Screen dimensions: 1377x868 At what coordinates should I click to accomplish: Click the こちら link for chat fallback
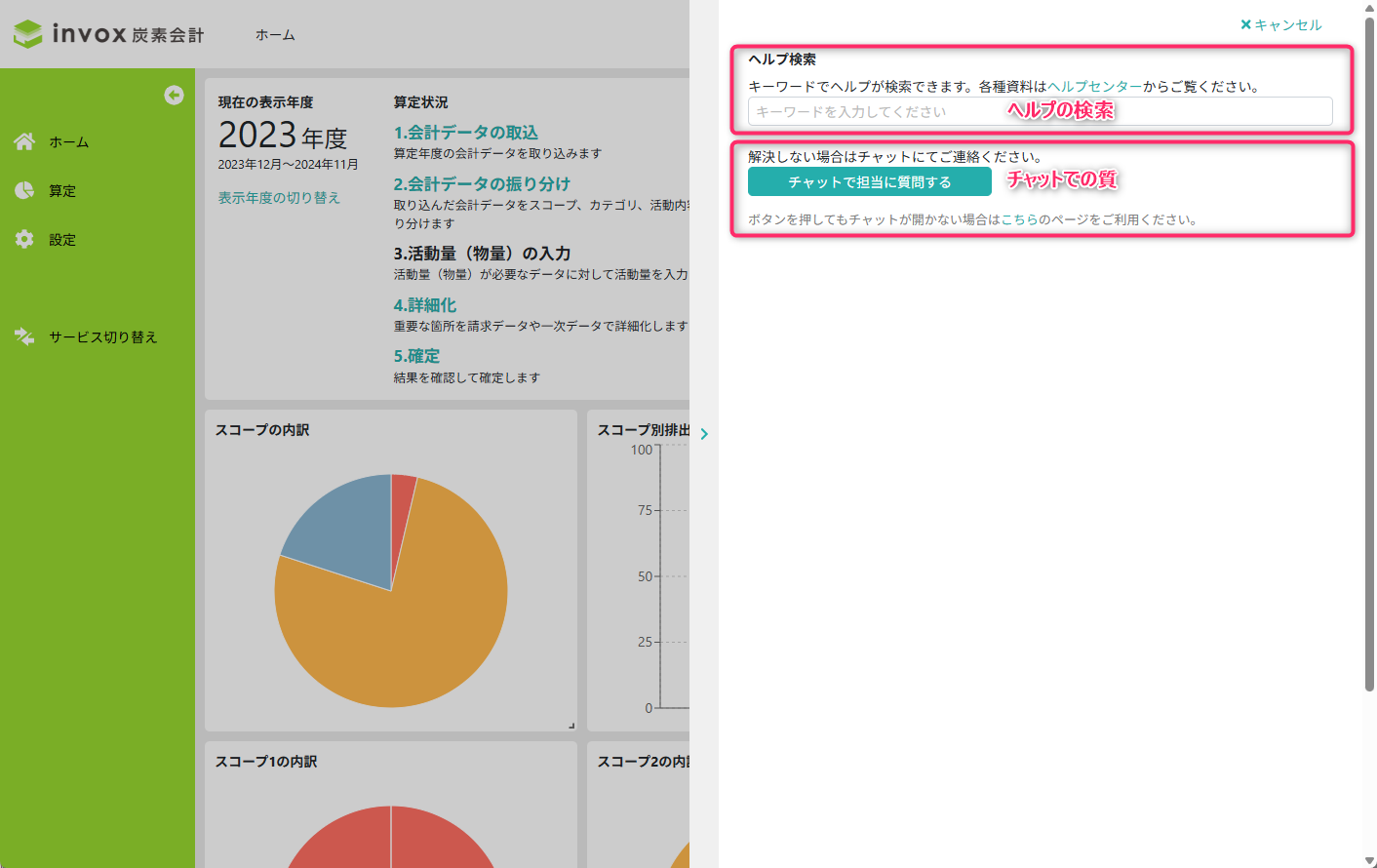[x=1019, y=219]
